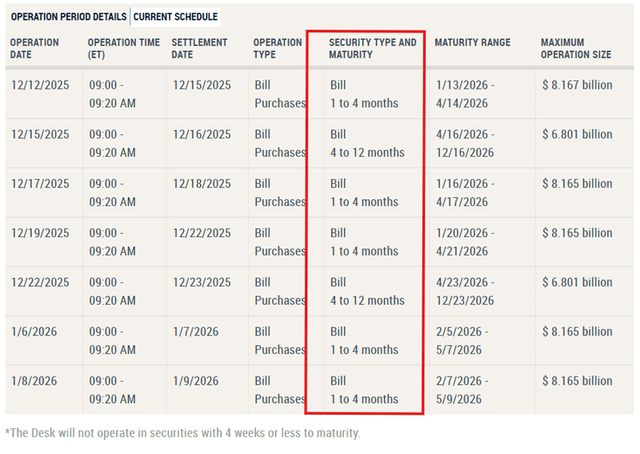
Task: Click the Maturity Range column header
Action: click(472, 42)
